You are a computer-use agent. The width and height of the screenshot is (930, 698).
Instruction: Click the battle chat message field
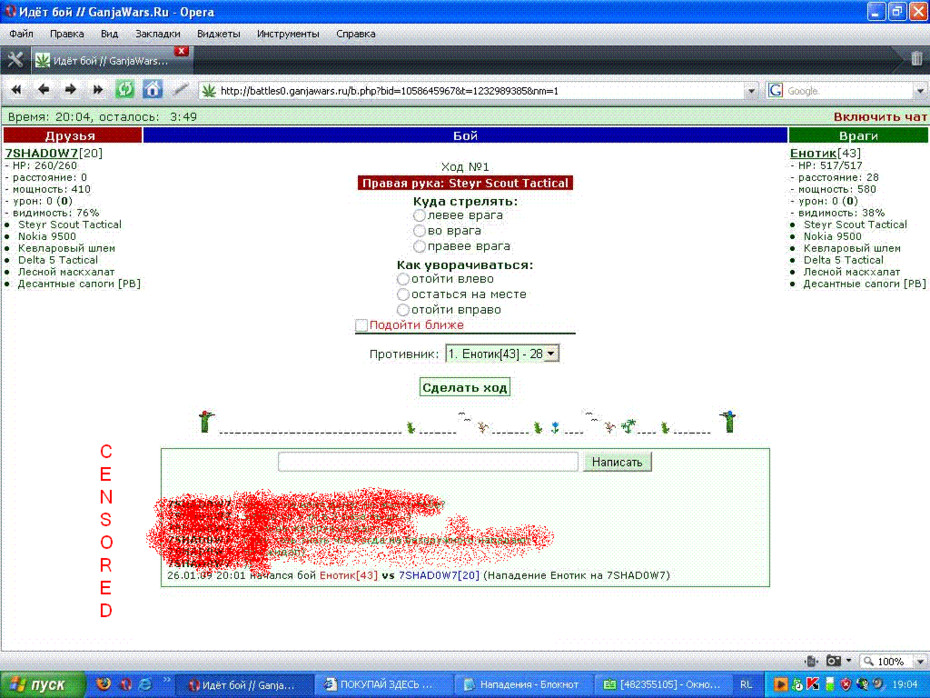(x=428, y=461)
